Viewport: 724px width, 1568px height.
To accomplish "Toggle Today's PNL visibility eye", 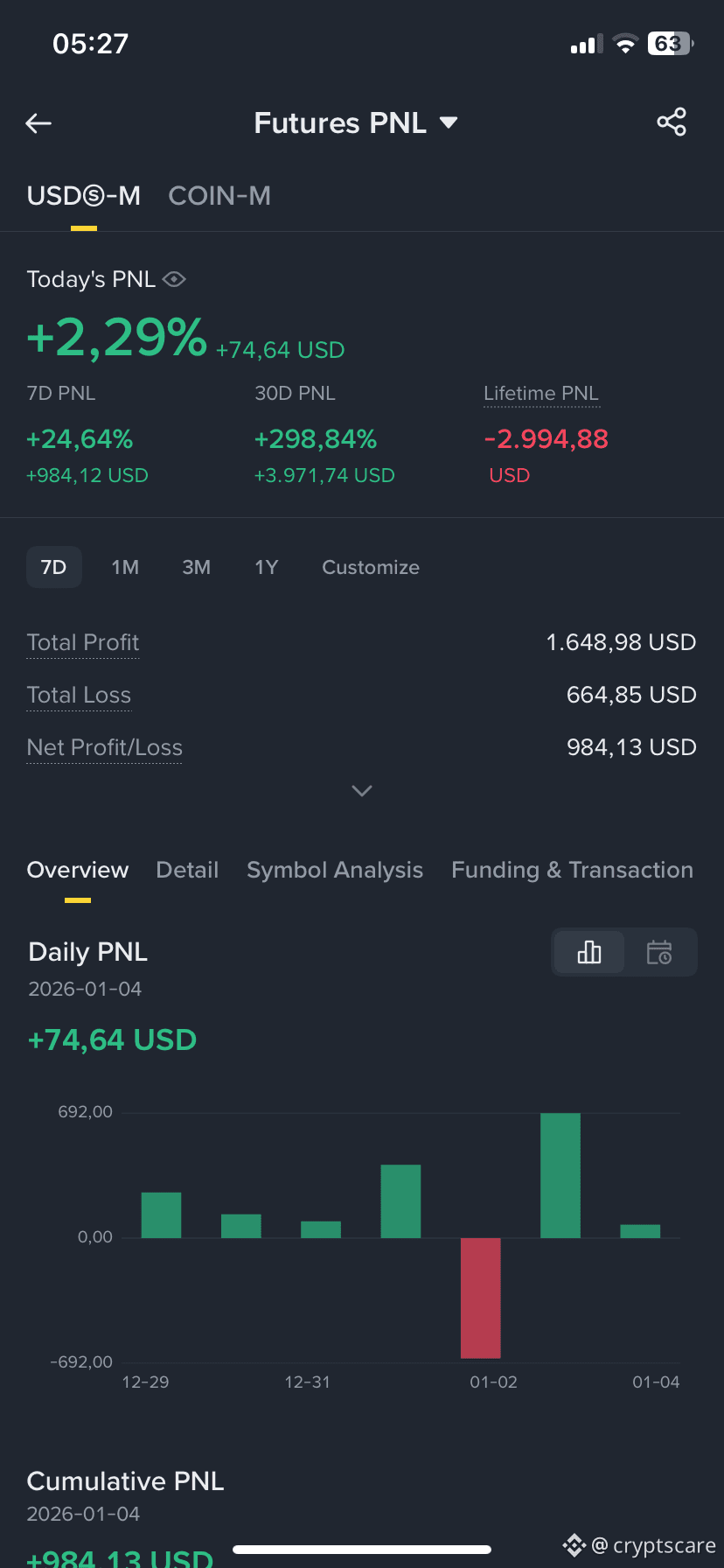I will point(174,279).
